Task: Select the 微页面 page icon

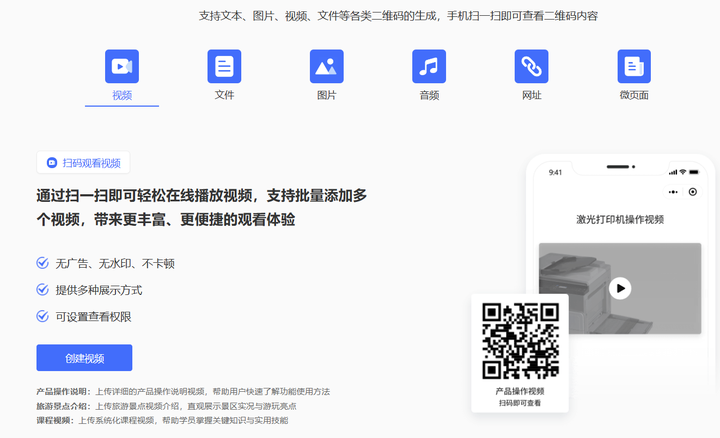Action: pos(634,66)
